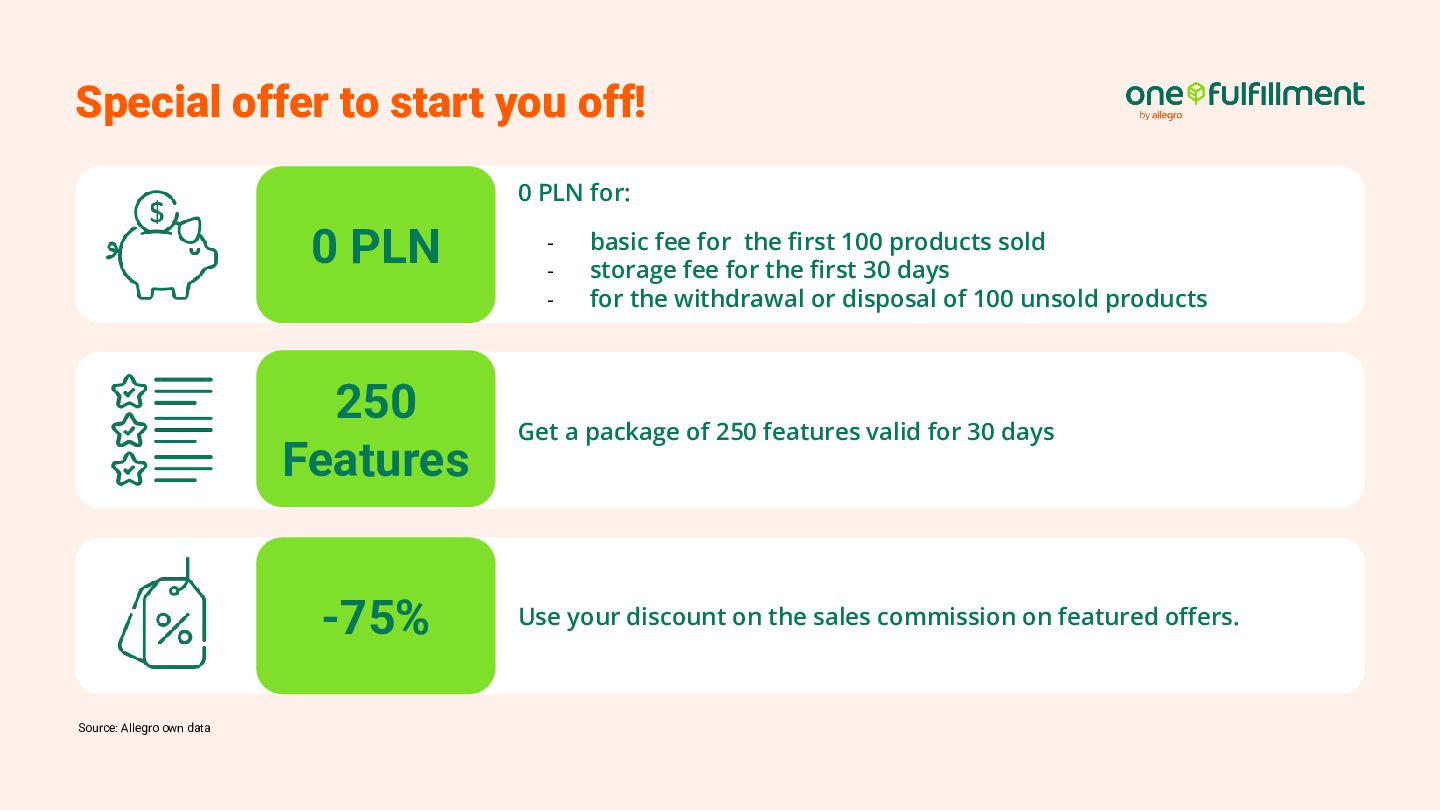Click 'basic fee for the first 100 products sold'

coord(817,241)
